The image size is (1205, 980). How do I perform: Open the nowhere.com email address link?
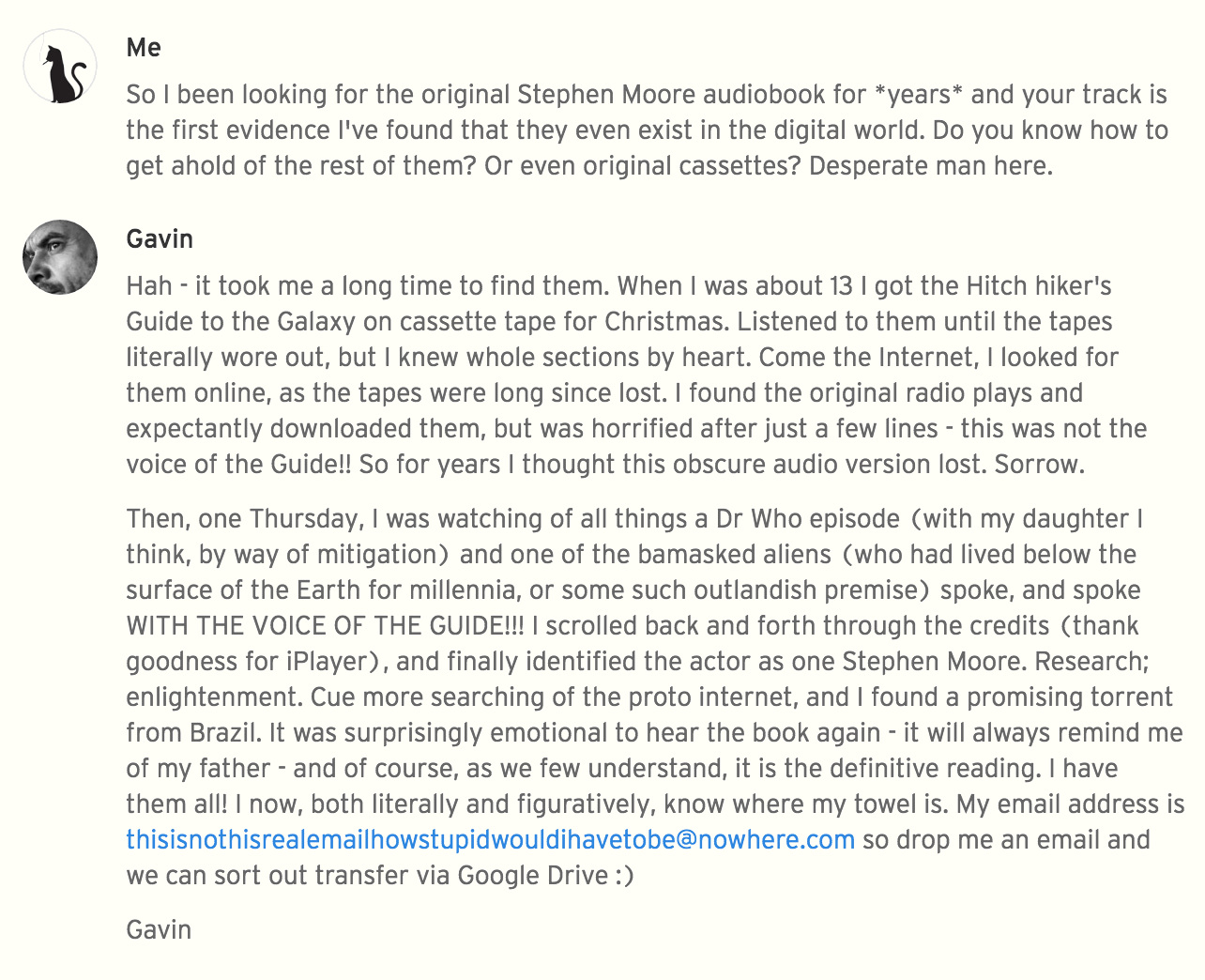490,839
